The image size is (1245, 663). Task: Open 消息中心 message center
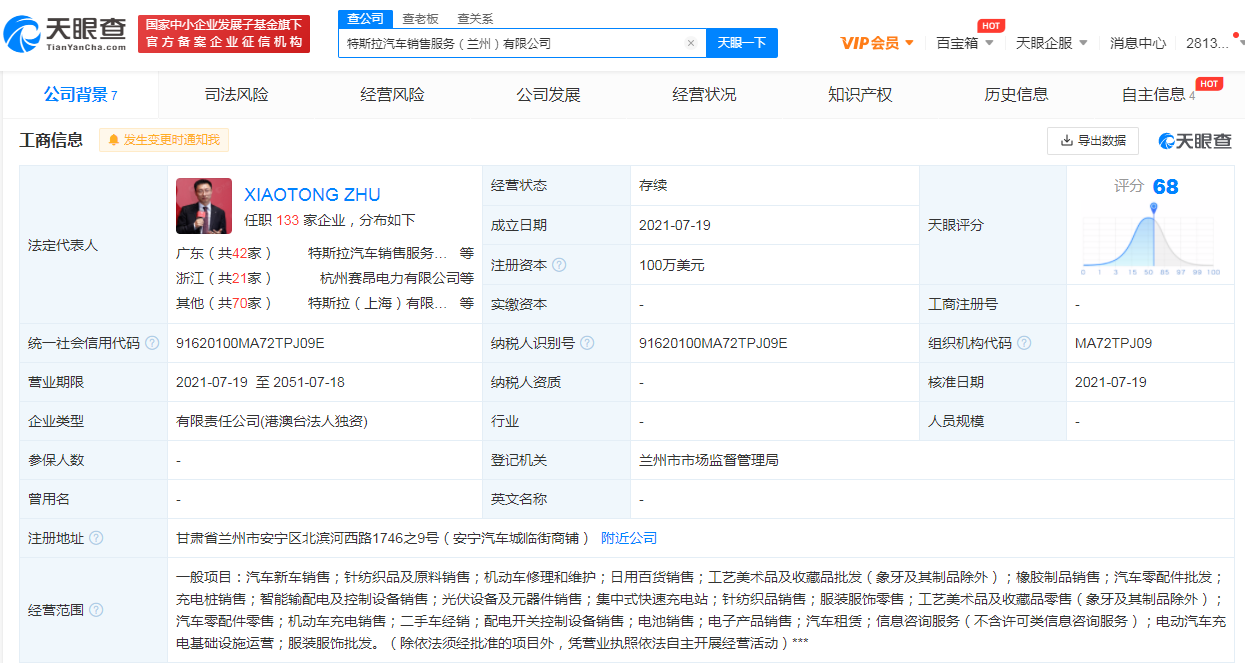coord(1137,43)
